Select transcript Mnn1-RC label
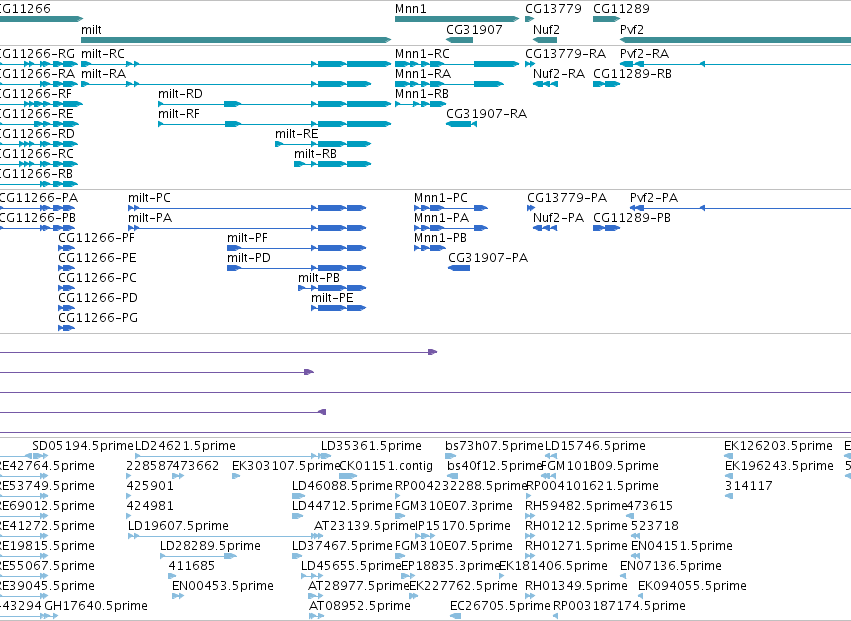The height and width of the screenshot is (621, 851). pyautogui.click(x=422, y=54)
